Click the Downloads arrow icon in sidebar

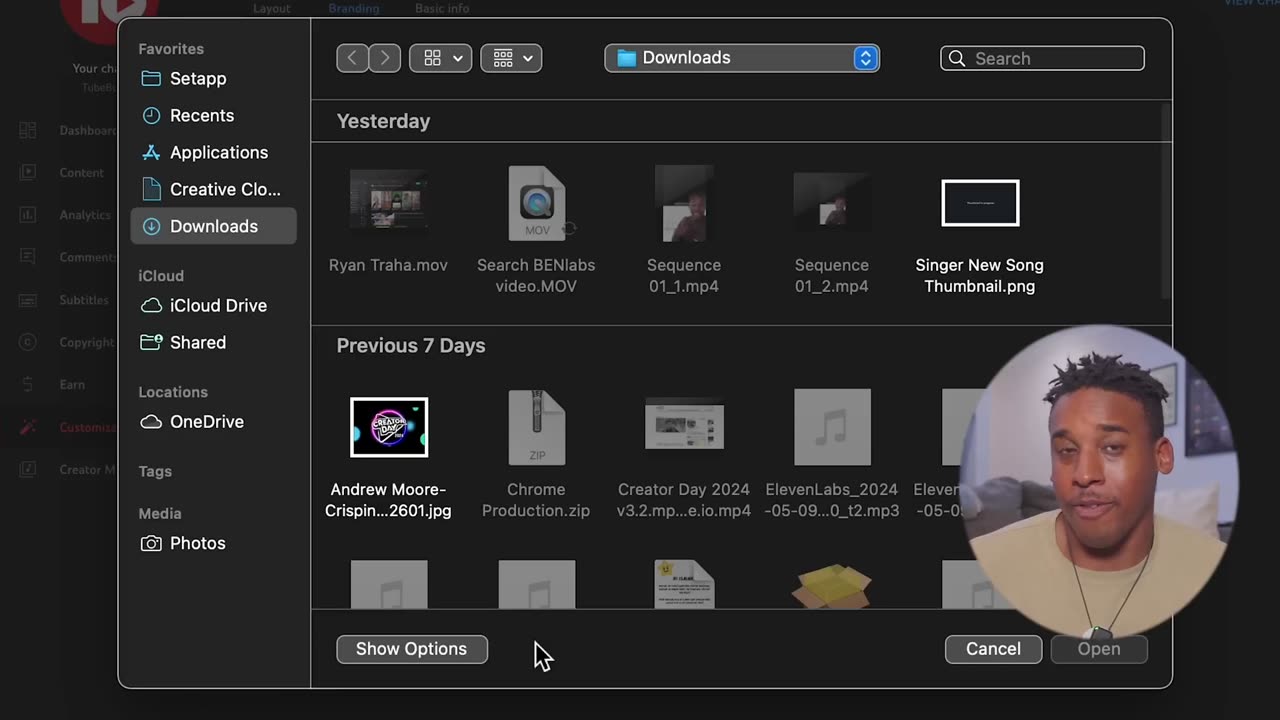point(151,226)
